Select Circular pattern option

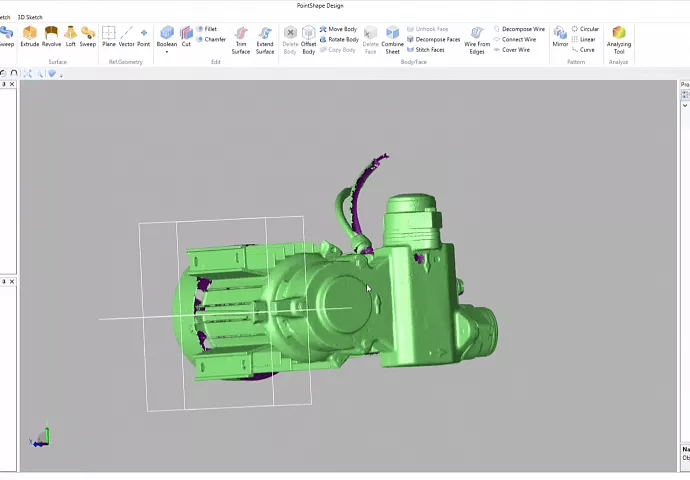(585, 29)
